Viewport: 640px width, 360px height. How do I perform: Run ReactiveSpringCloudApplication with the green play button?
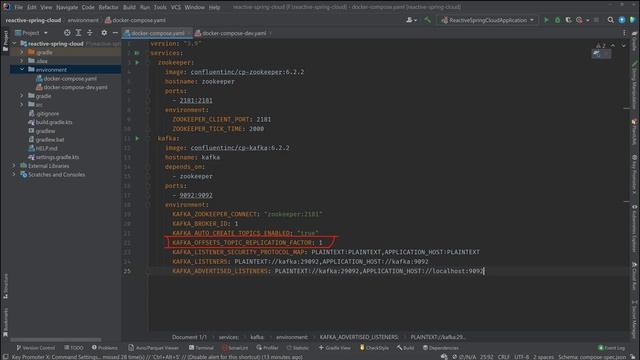click(546, 20)
